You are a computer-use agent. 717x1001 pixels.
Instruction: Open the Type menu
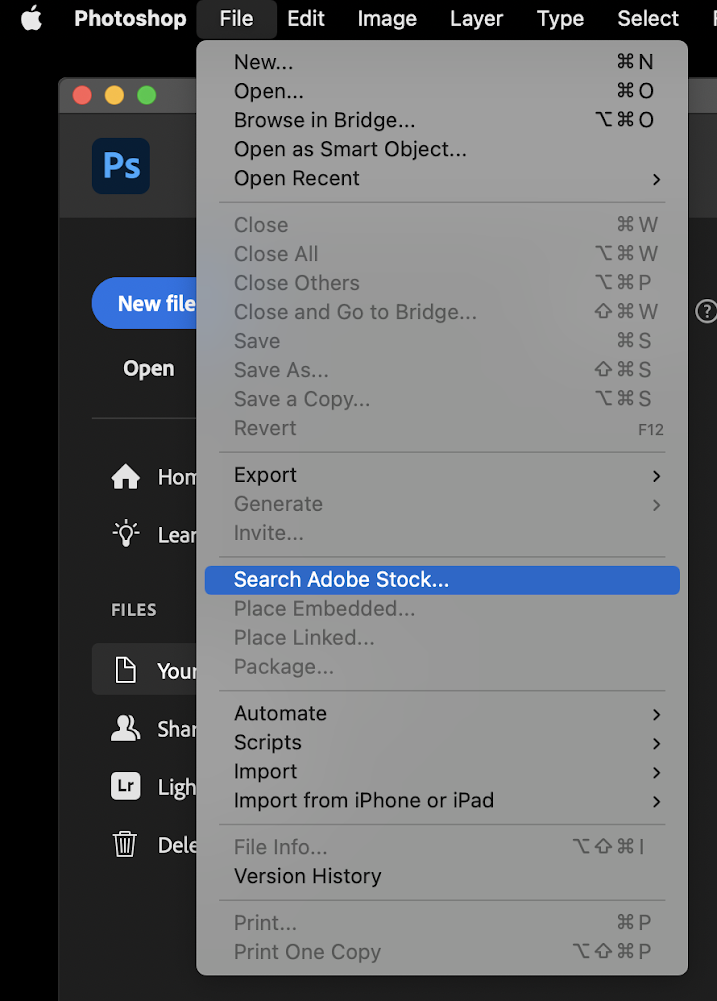coord(560,19)
